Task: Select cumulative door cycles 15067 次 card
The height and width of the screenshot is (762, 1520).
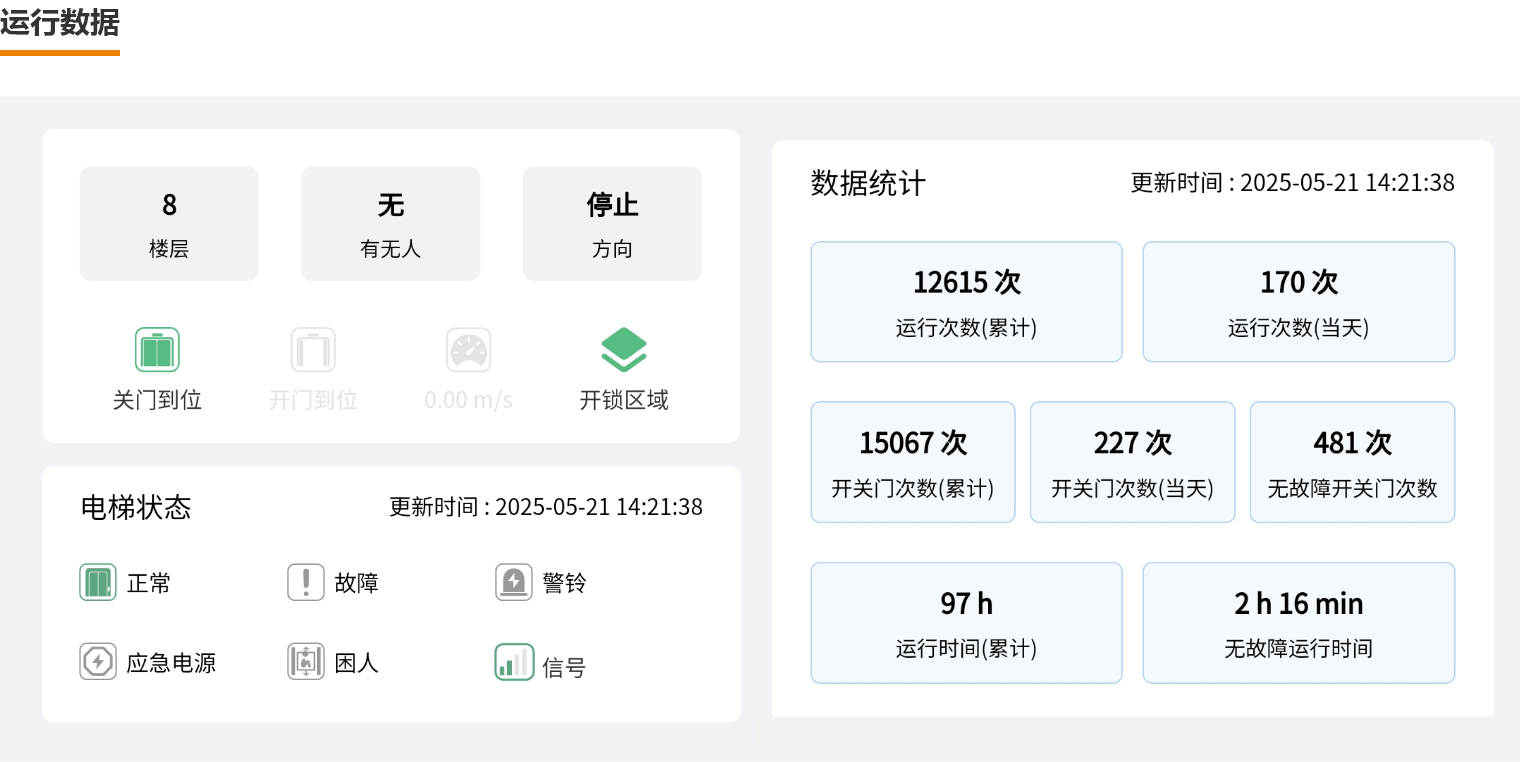Action: (913, 462)
